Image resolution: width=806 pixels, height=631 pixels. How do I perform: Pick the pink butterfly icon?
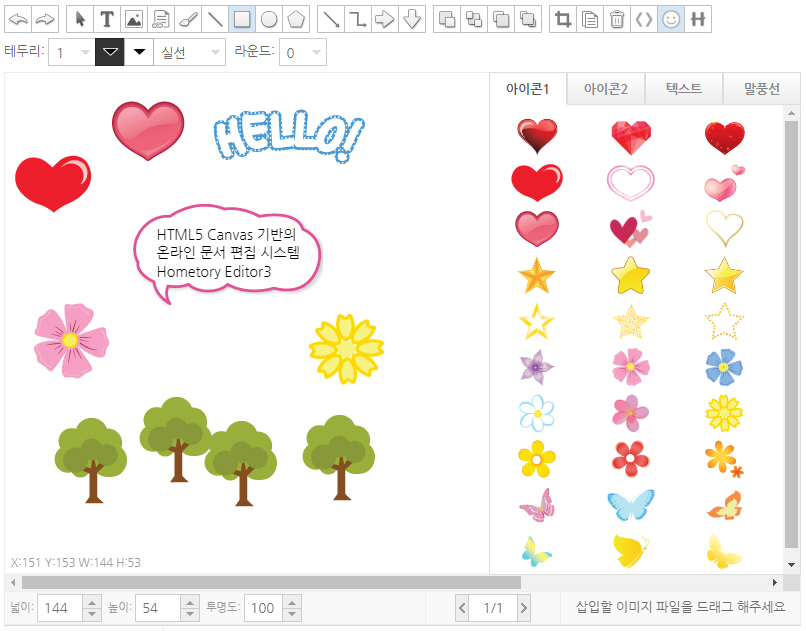click(x=537, y=505)
